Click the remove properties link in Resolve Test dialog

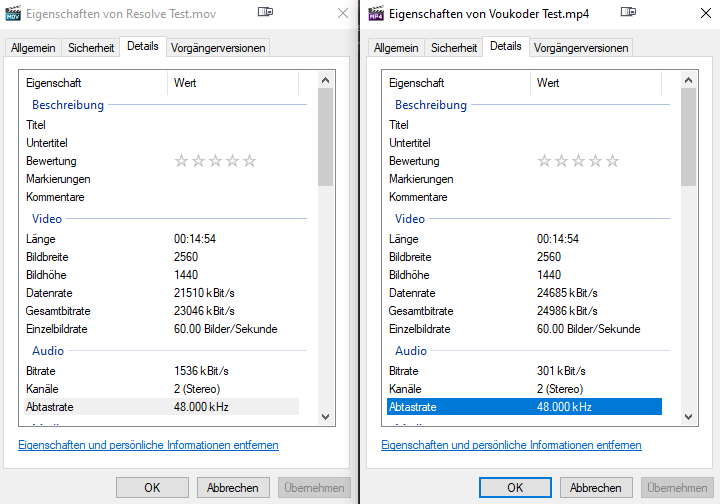[148, 445]
